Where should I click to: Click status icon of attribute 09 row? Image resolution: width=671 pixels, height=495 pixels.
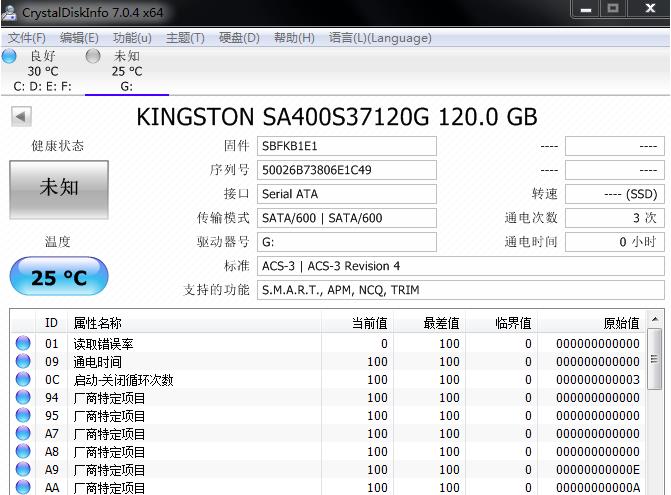23,362
